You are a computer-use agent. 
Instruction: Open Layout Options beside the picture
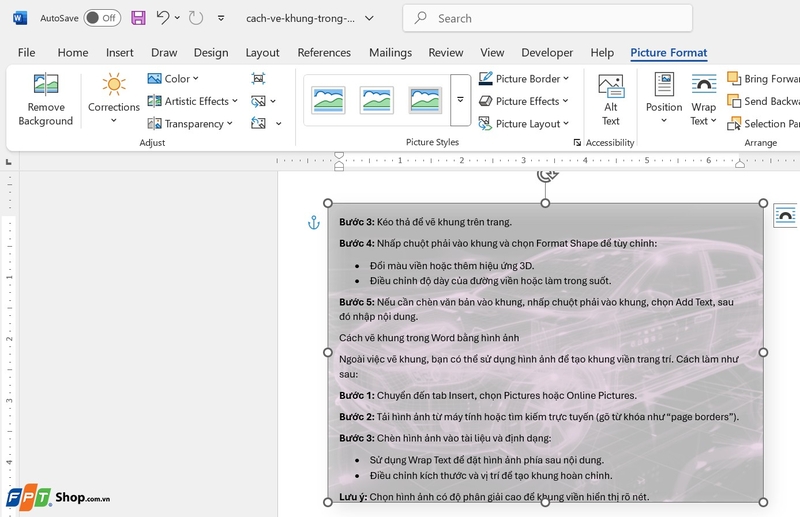pos(785,214)
